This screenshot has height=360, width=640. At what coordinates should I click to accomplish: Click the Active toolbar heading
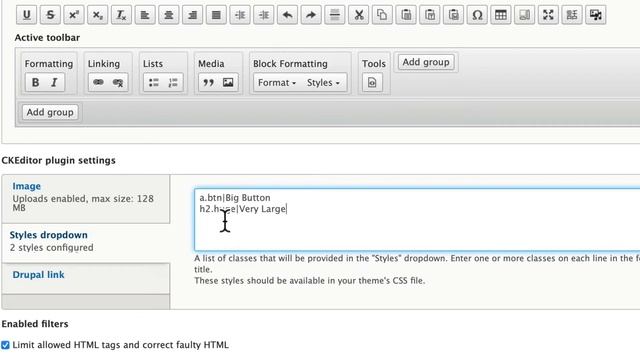(x=47, y=38)
